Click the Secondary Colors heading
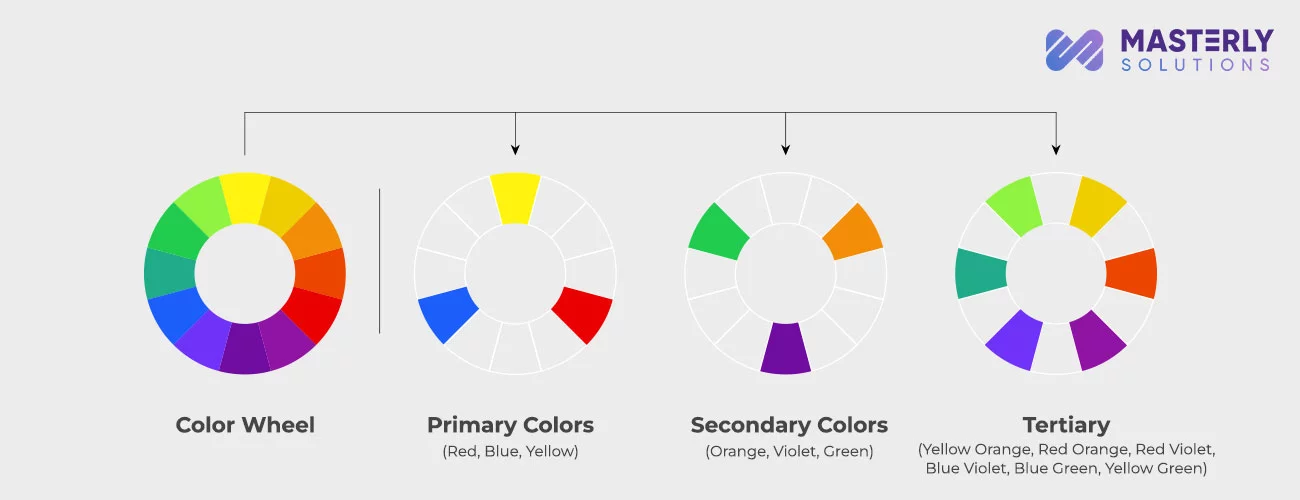Viewport: 1300px width, 500px height. (789, 425)
